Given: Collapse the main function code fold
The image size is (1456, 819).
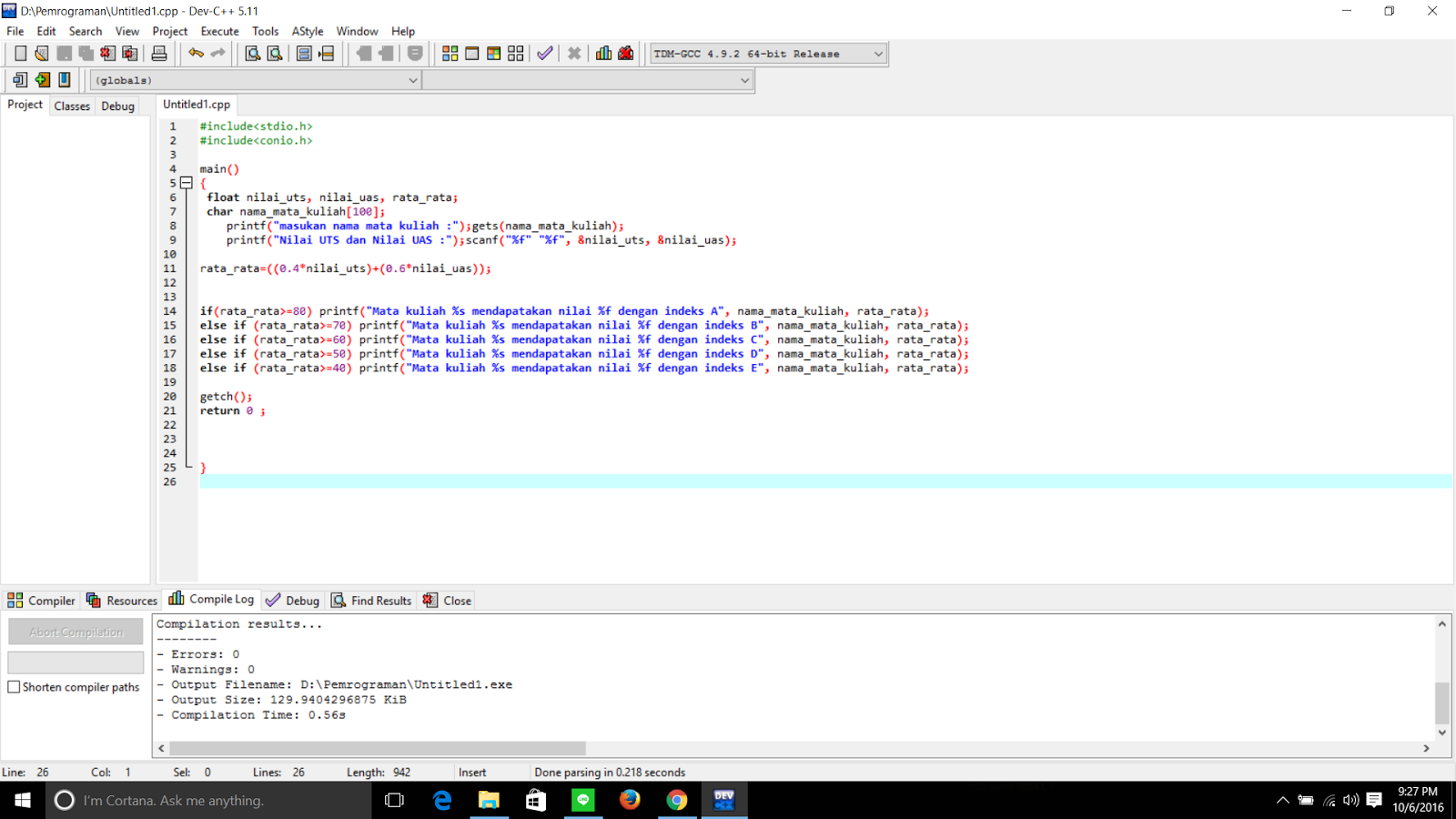Looking at the screenshot, I should click(x=186, y=182).
